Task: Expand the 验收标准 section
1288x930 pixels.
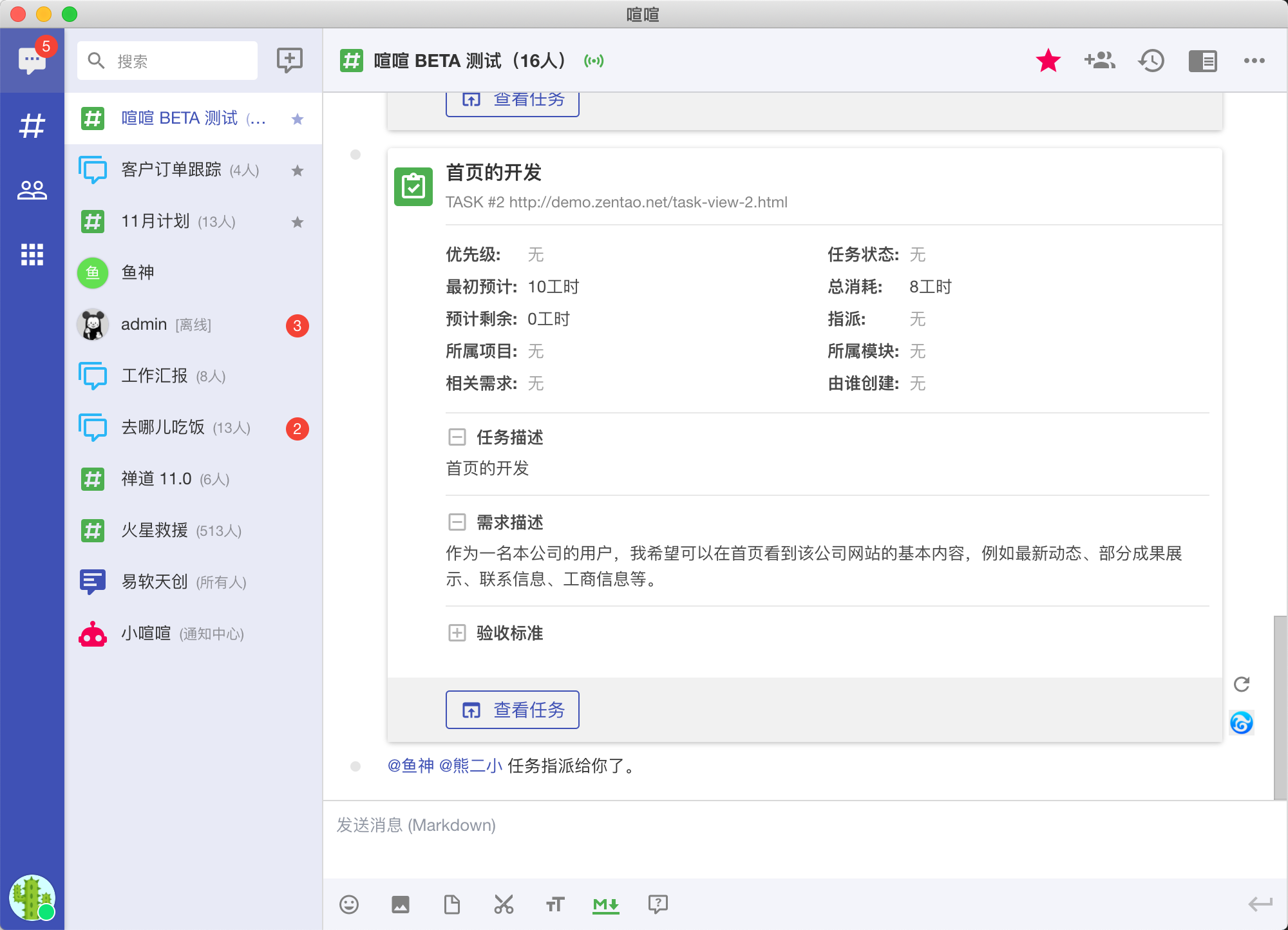Action: click(457, 632)
